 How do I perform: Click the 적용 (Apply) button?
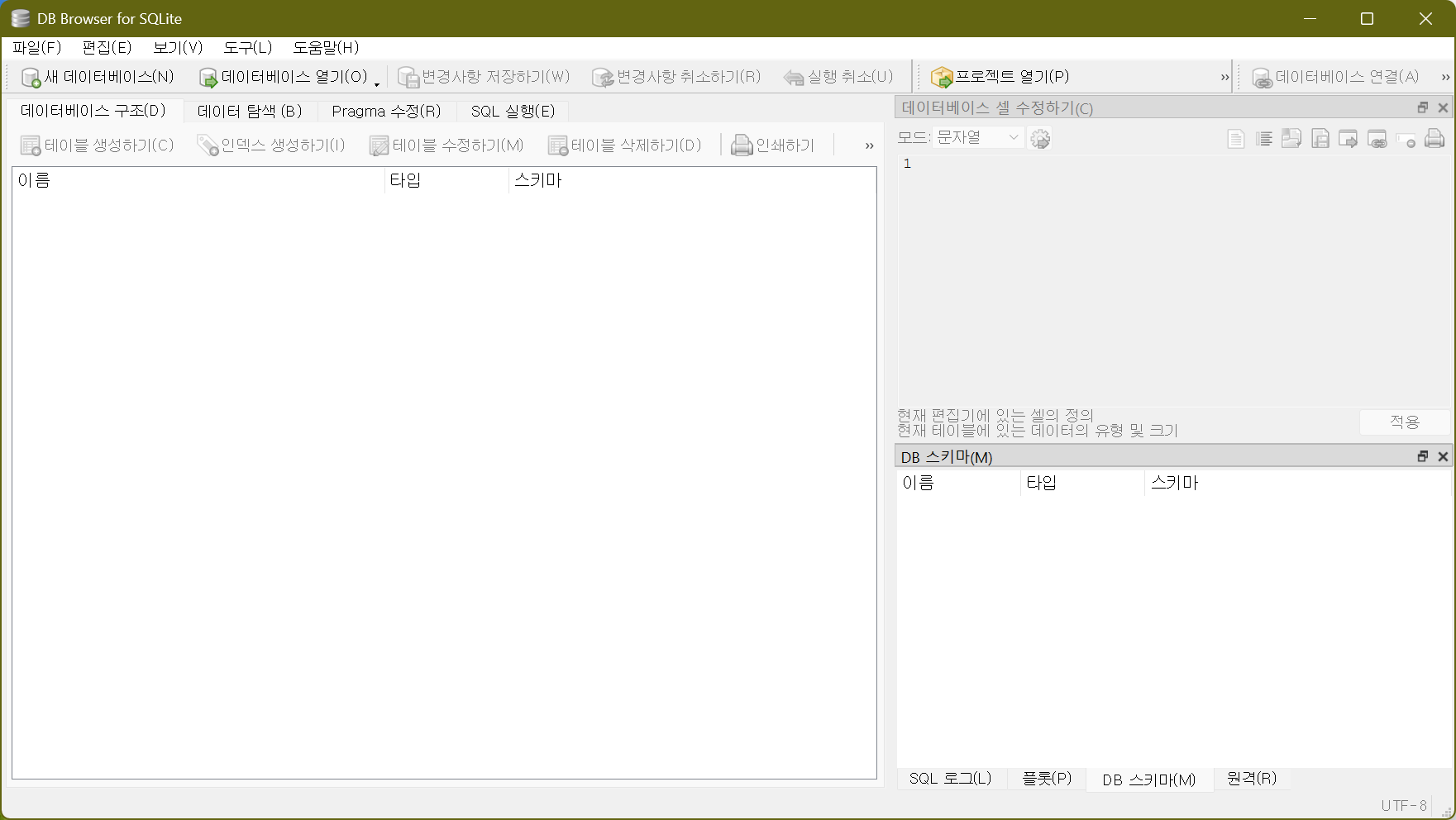click(1405, 422)
